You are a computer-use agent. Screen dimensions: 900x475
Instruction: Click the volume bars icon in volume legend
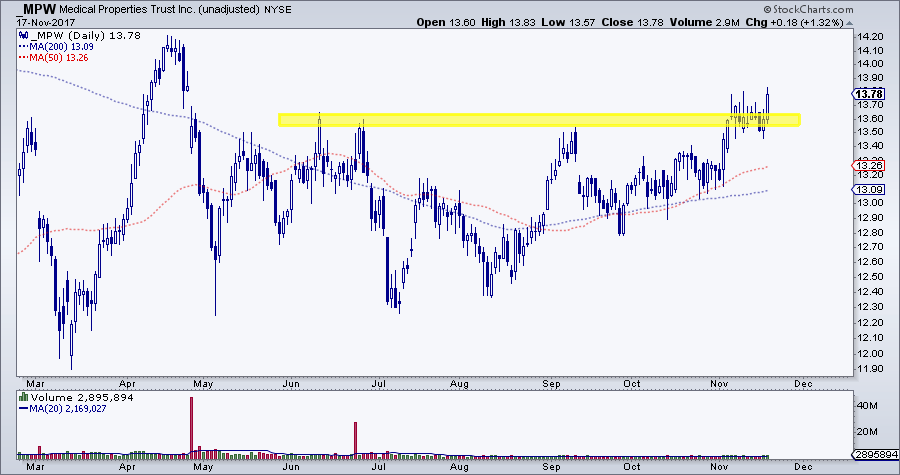coord(23,396)
